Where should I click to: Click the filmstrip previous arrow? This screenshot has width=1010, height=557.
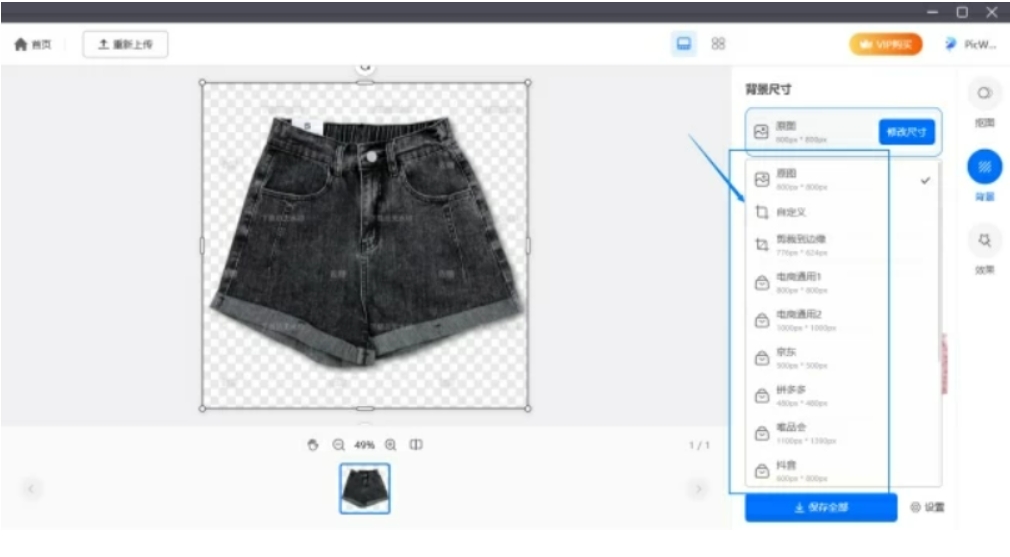[x=31, y=489]
